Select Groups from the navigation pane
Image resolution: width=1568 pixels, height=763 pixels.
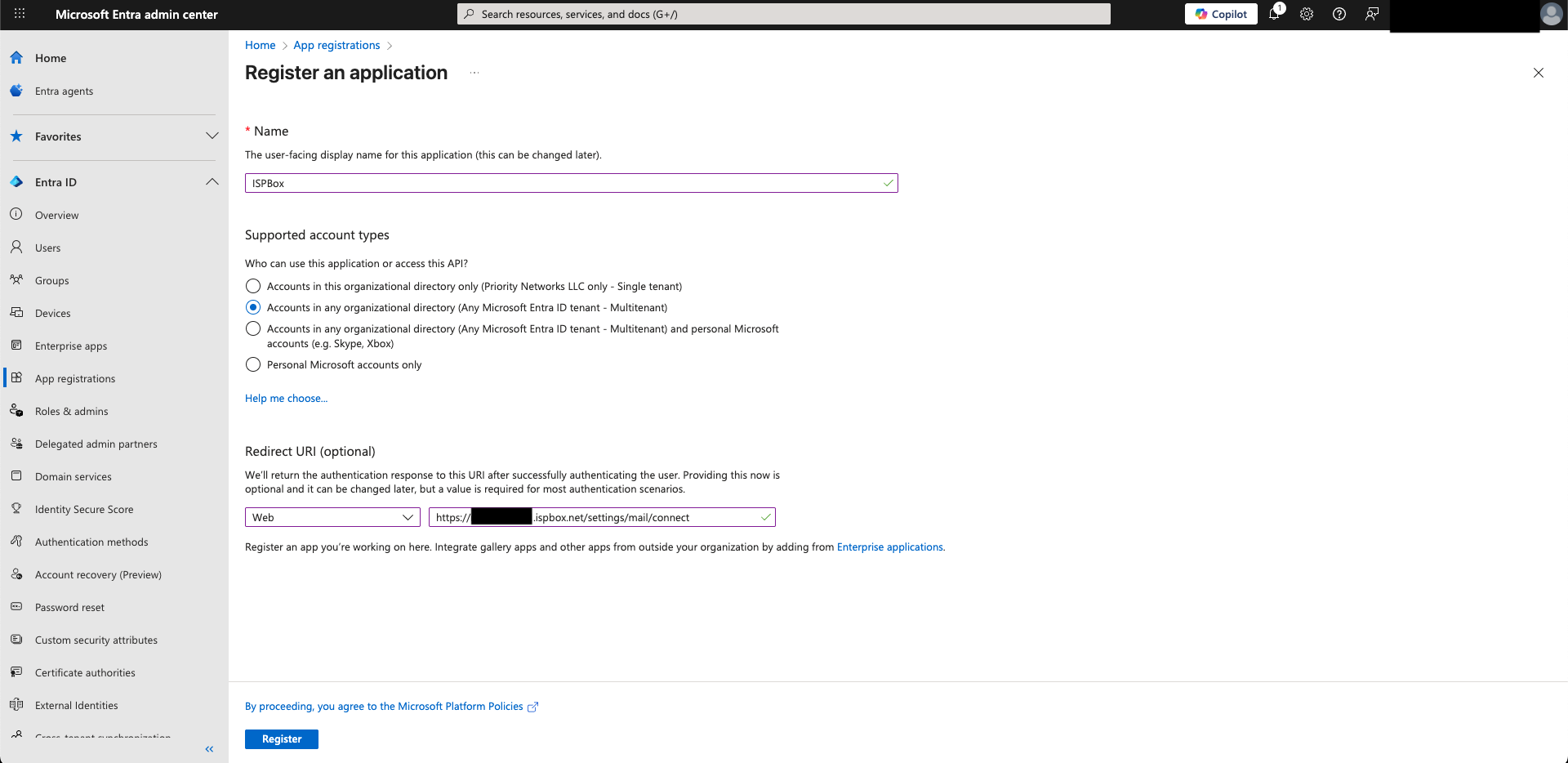tap(51, 280)
